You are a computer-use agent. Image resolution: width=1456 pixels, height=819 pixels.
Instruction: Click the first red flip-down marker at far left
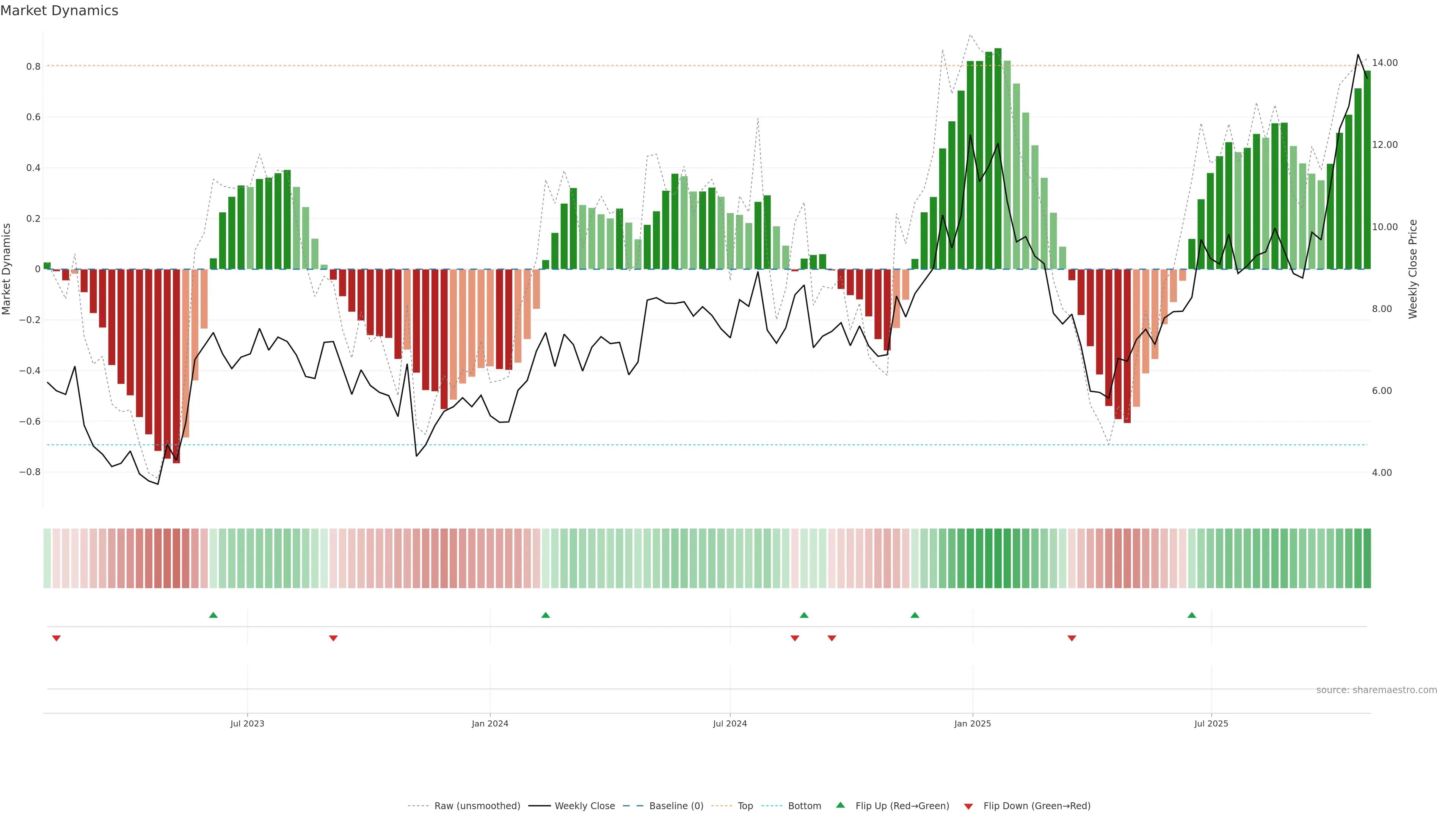pyautogui.click(x=56, y=638)
